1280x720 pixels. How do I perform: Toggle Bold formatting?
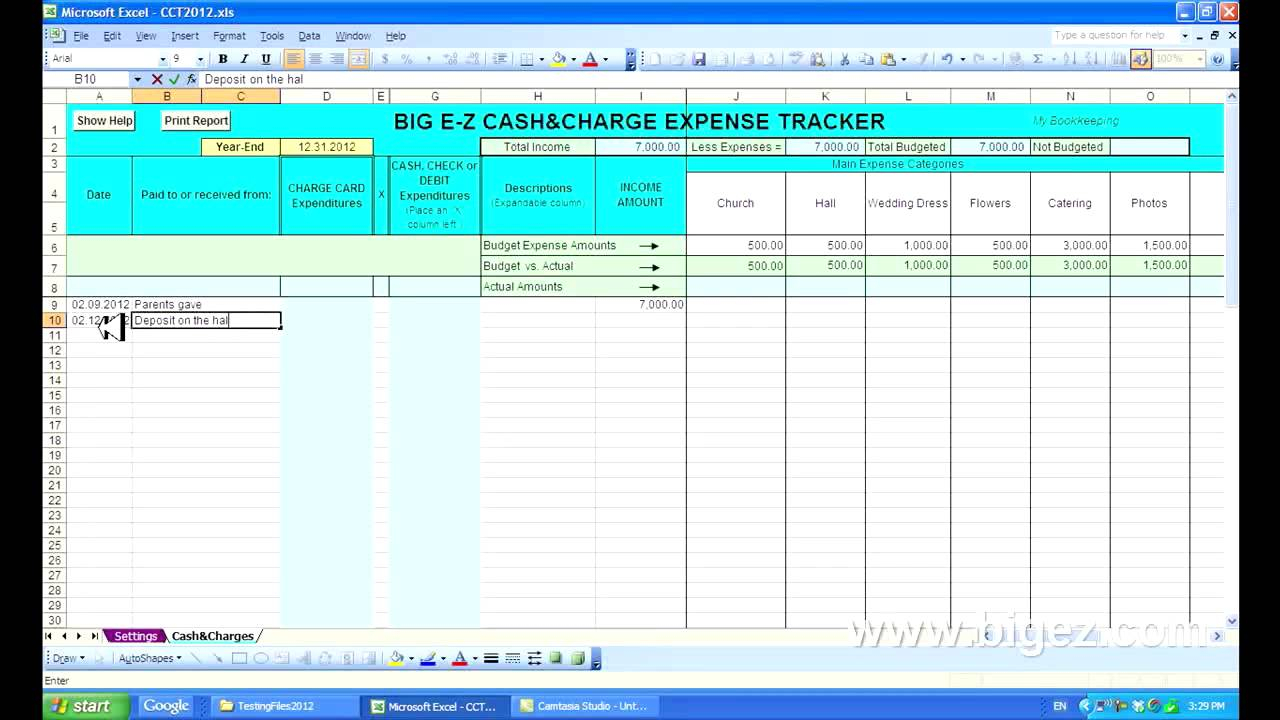(223, 58)
